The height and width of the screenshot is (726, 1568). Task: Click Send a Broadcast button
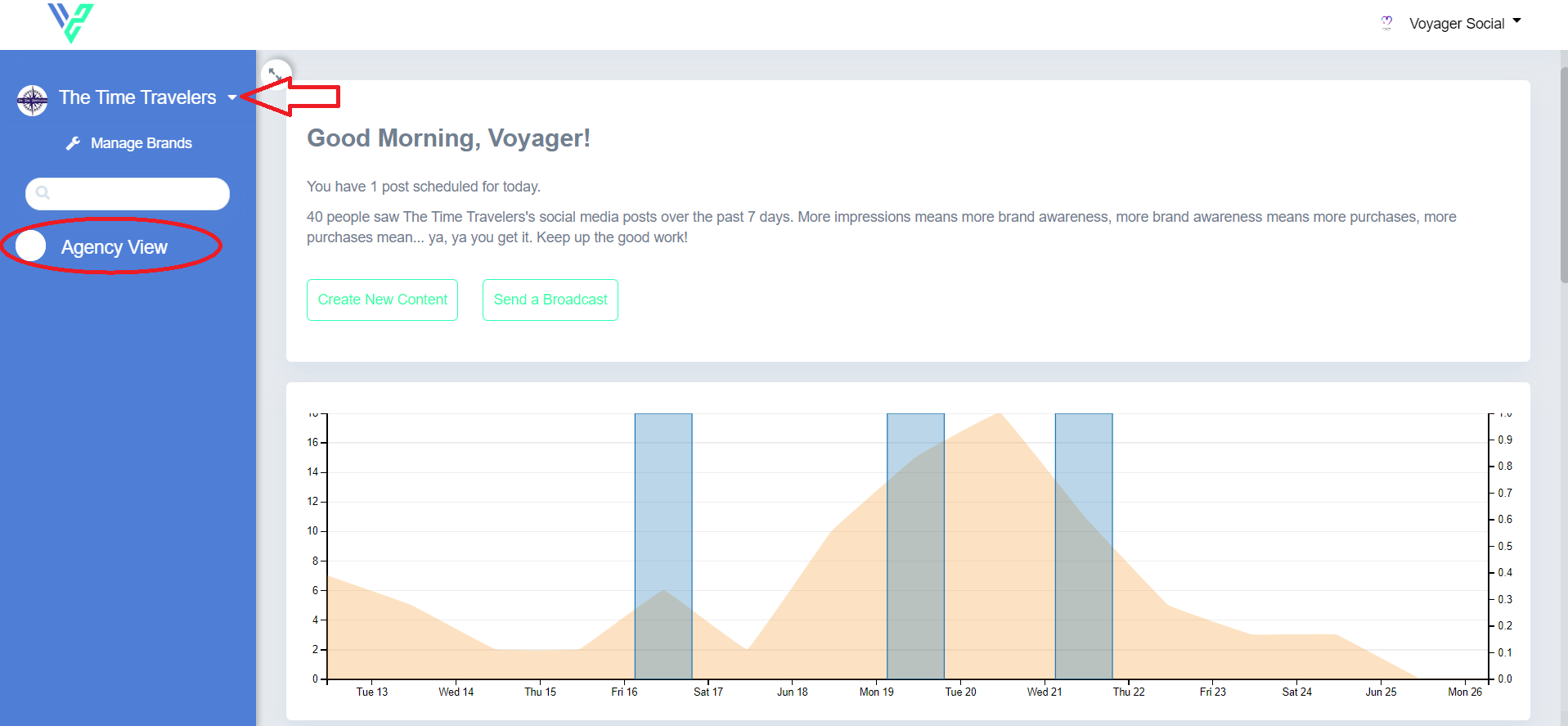[550, 300]
